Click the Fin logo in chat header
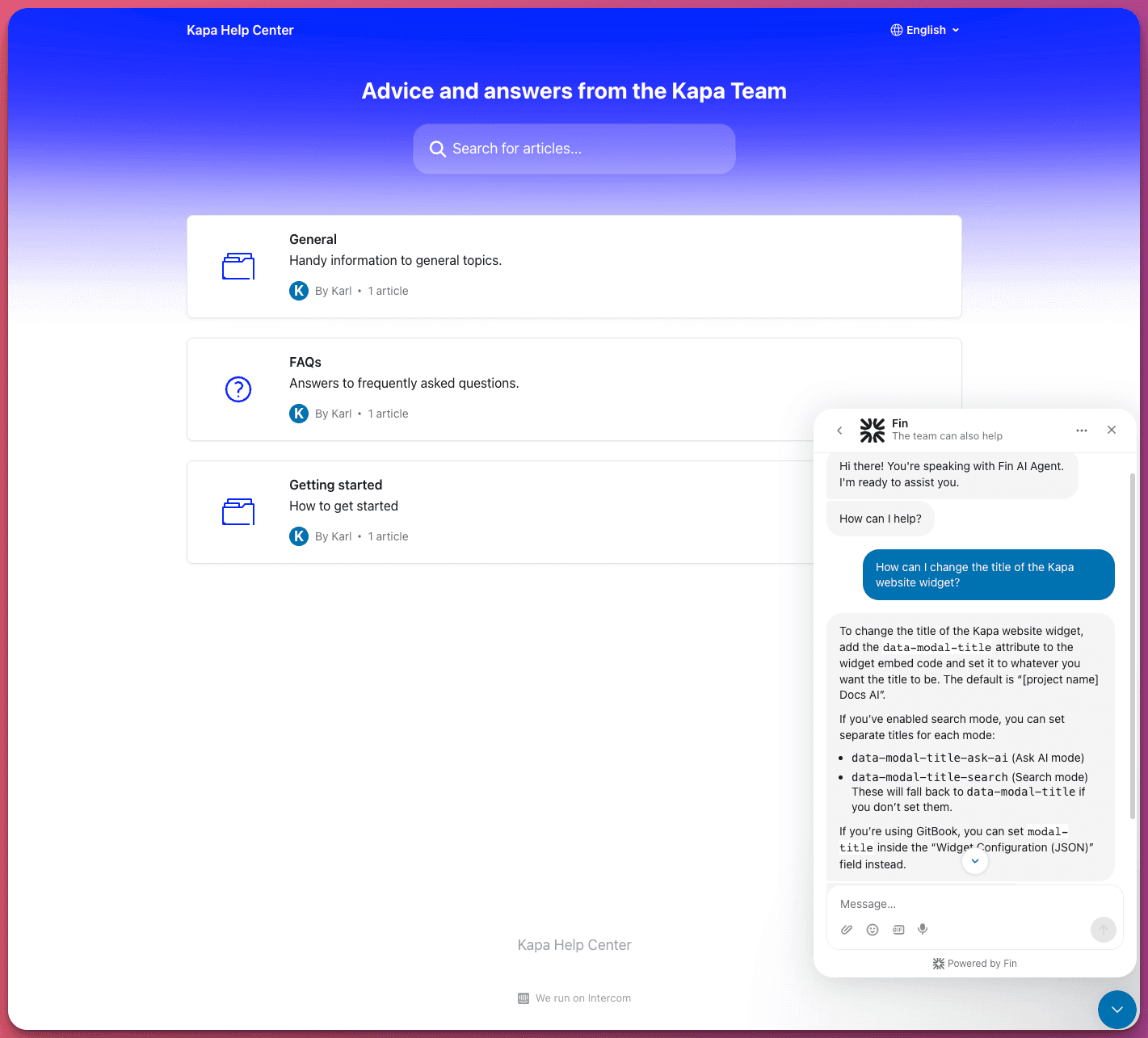 pyautogui.click(x=873, y=431)
